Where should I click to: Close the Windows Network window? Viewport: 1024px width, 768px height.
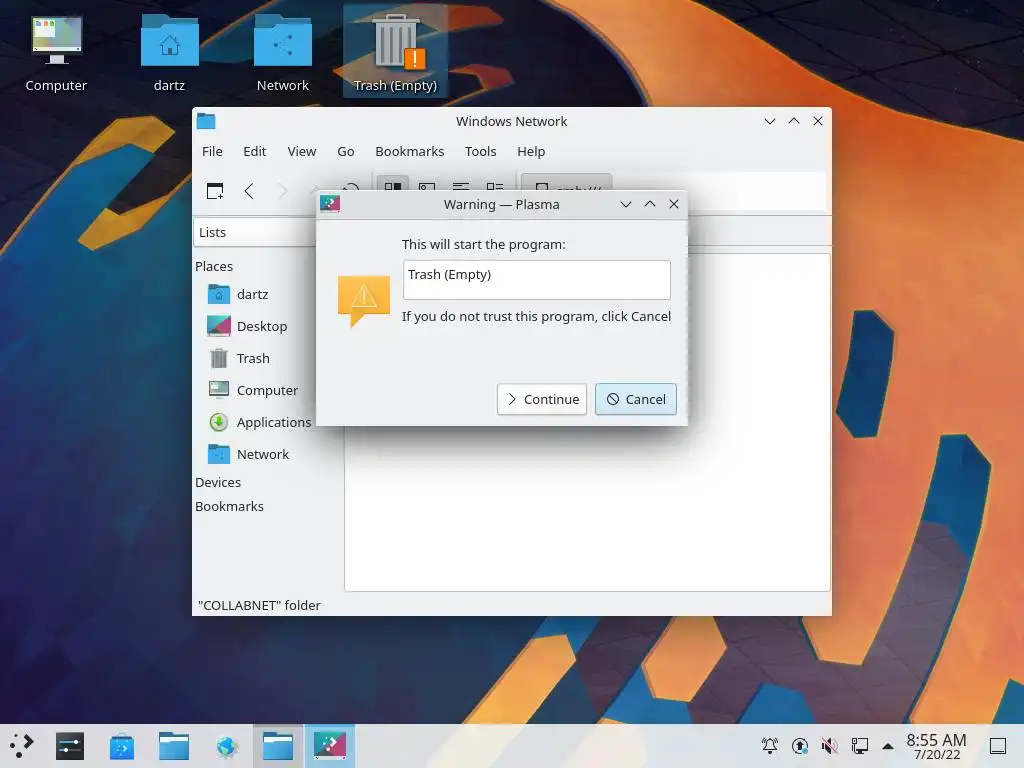[818, 121]
